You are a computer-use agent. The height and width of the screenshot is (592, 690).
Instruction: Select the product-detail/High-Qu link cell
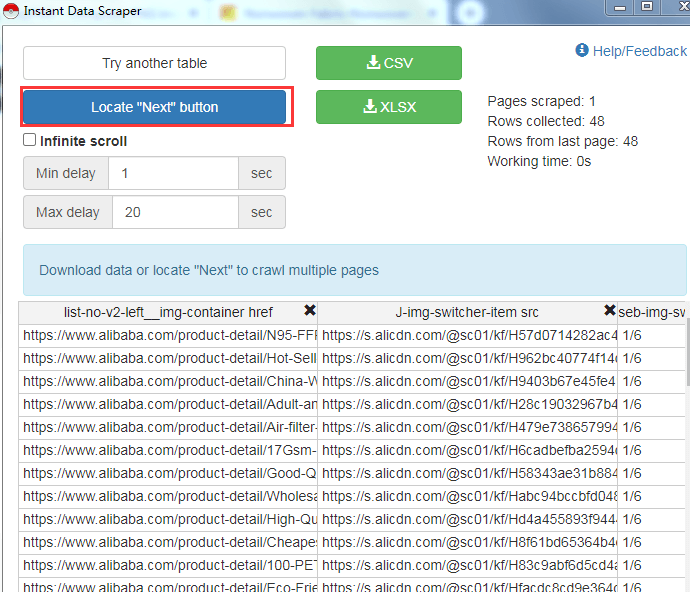(168, 519)
